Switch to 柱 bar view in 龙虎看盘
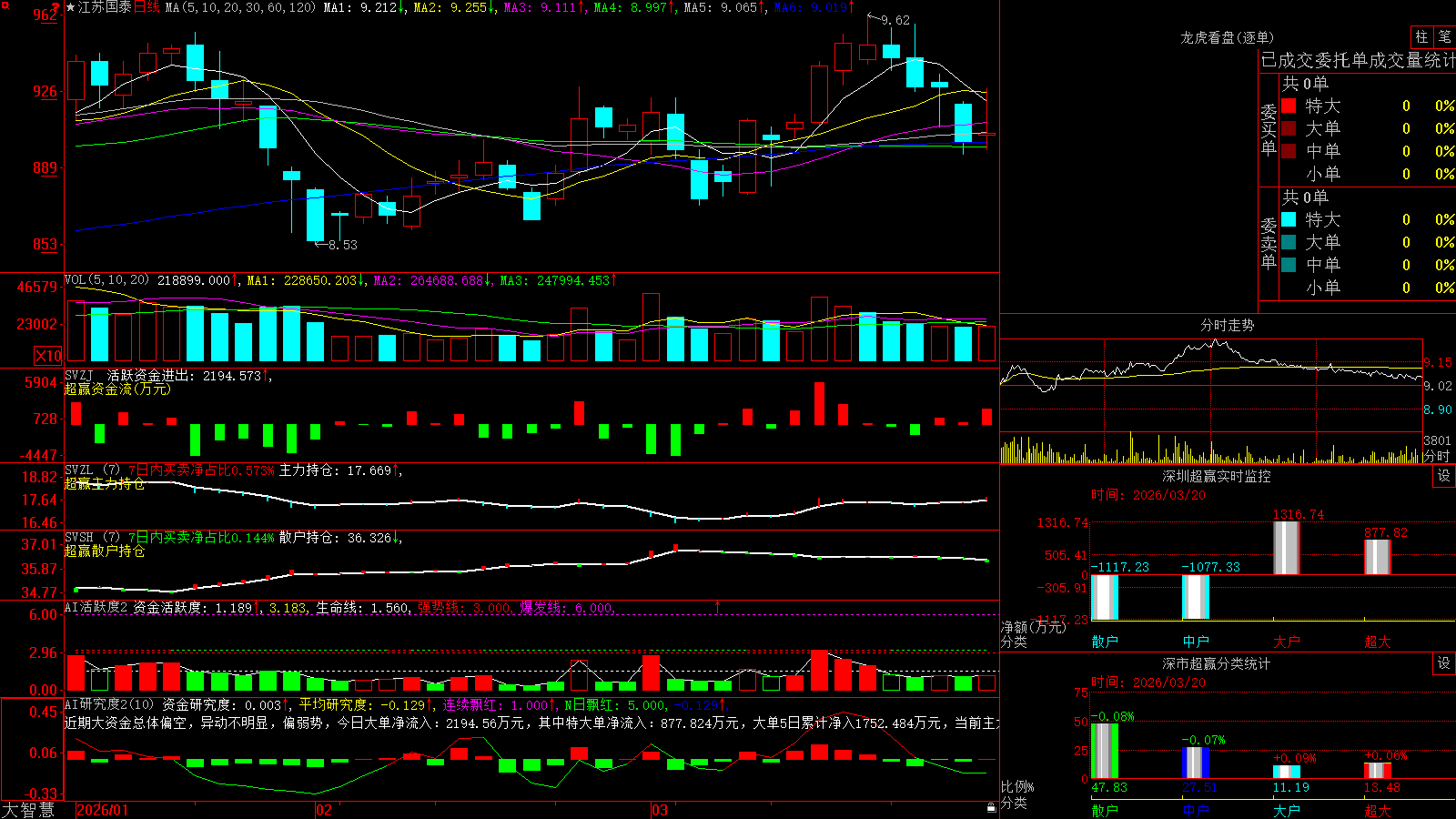This screenshot has height=819, width=1456. point(1421,36)
